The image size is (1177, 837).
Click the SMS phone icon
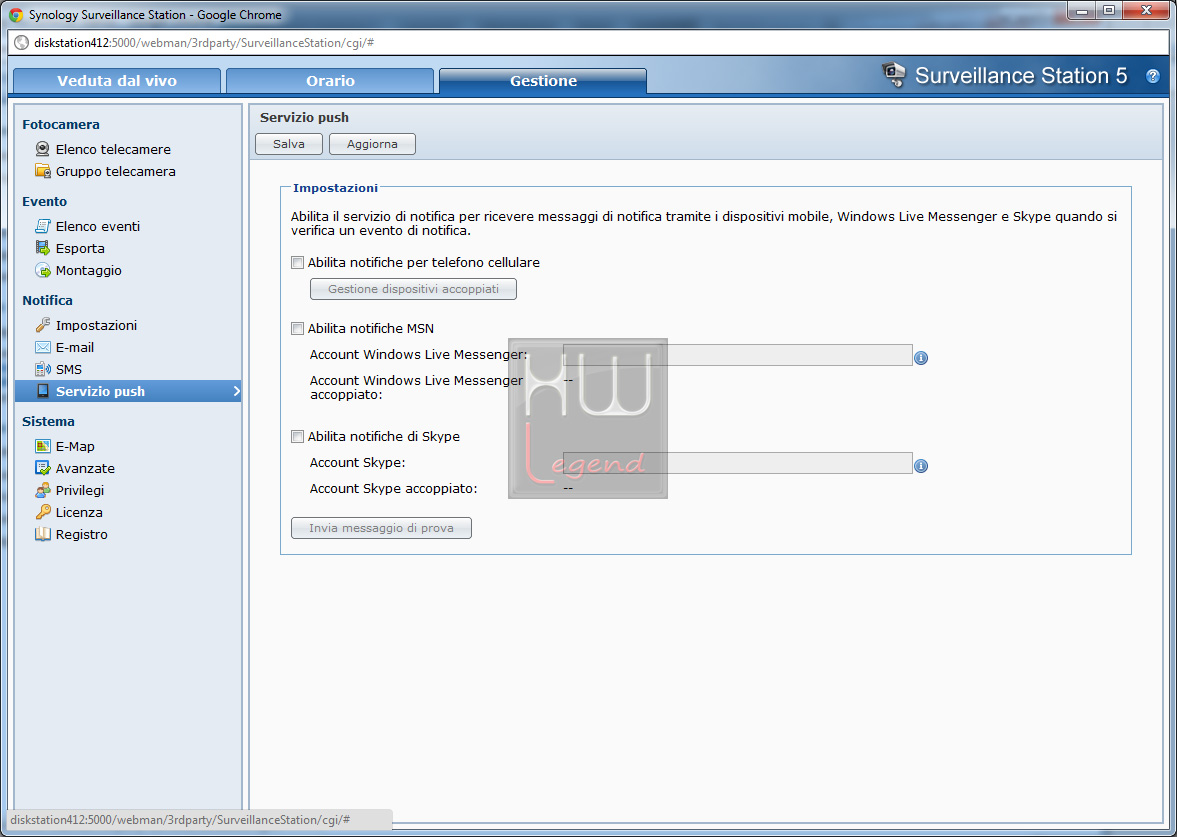click(43, 369)
